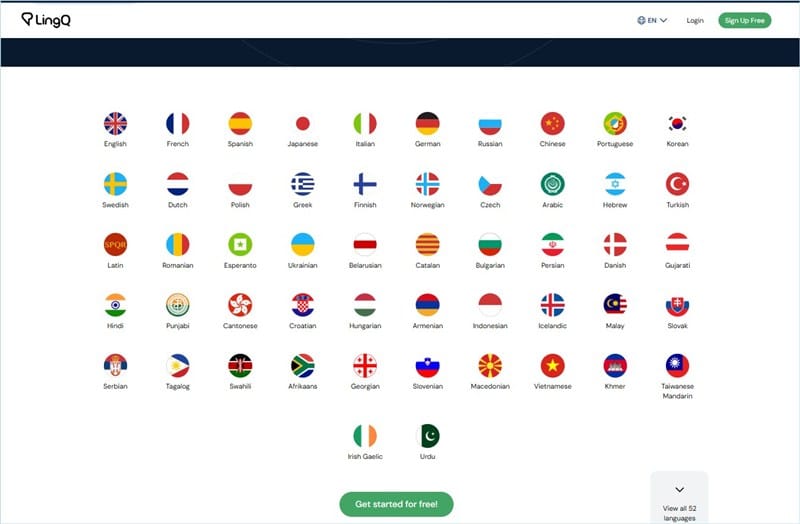This screenshot has width=800, height=524.
Task: Select the Irish Gaelic language
Action: (x=365, y=442)
